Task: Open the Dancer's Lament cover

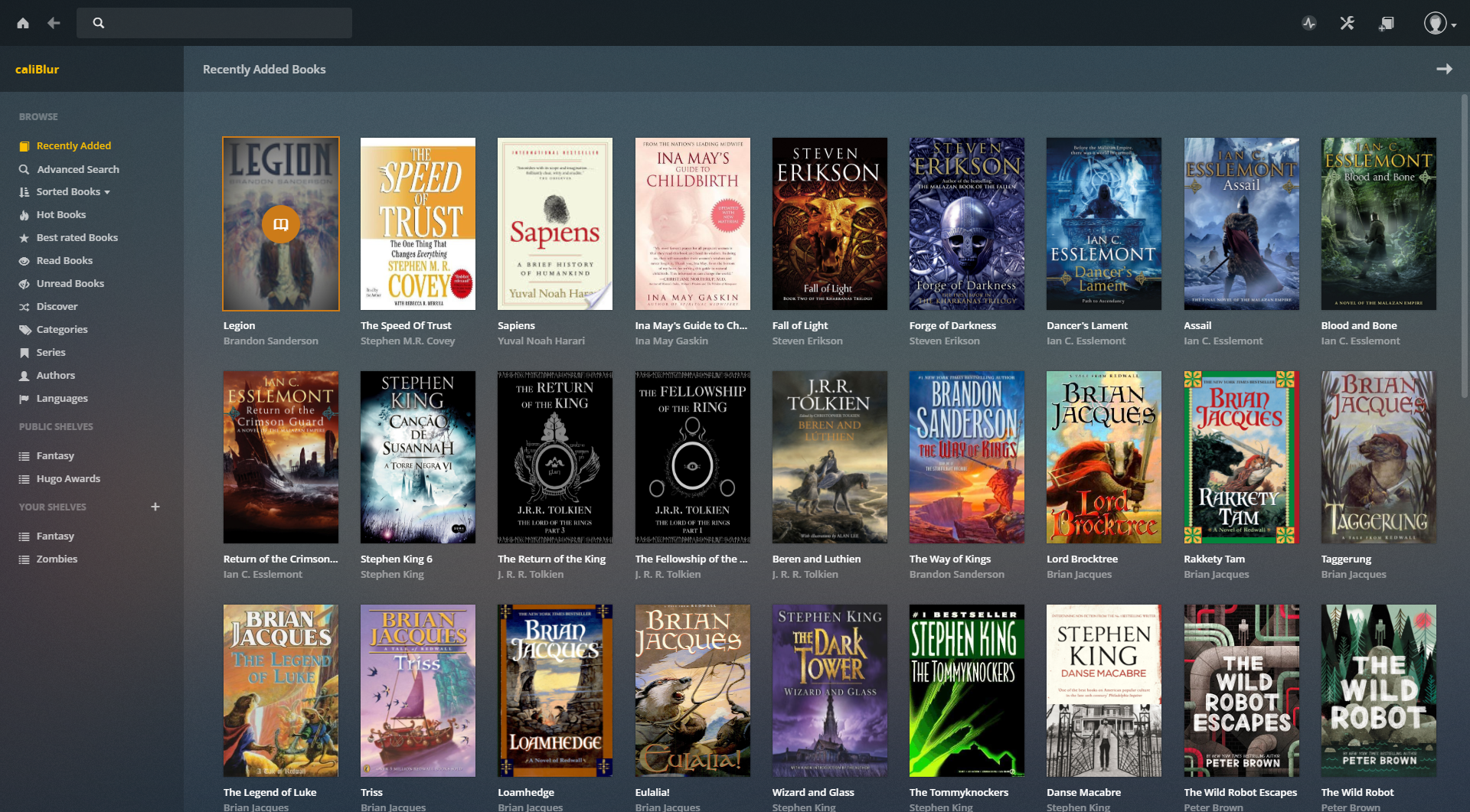Action: pyautogui.click(x=1104, y=223)
